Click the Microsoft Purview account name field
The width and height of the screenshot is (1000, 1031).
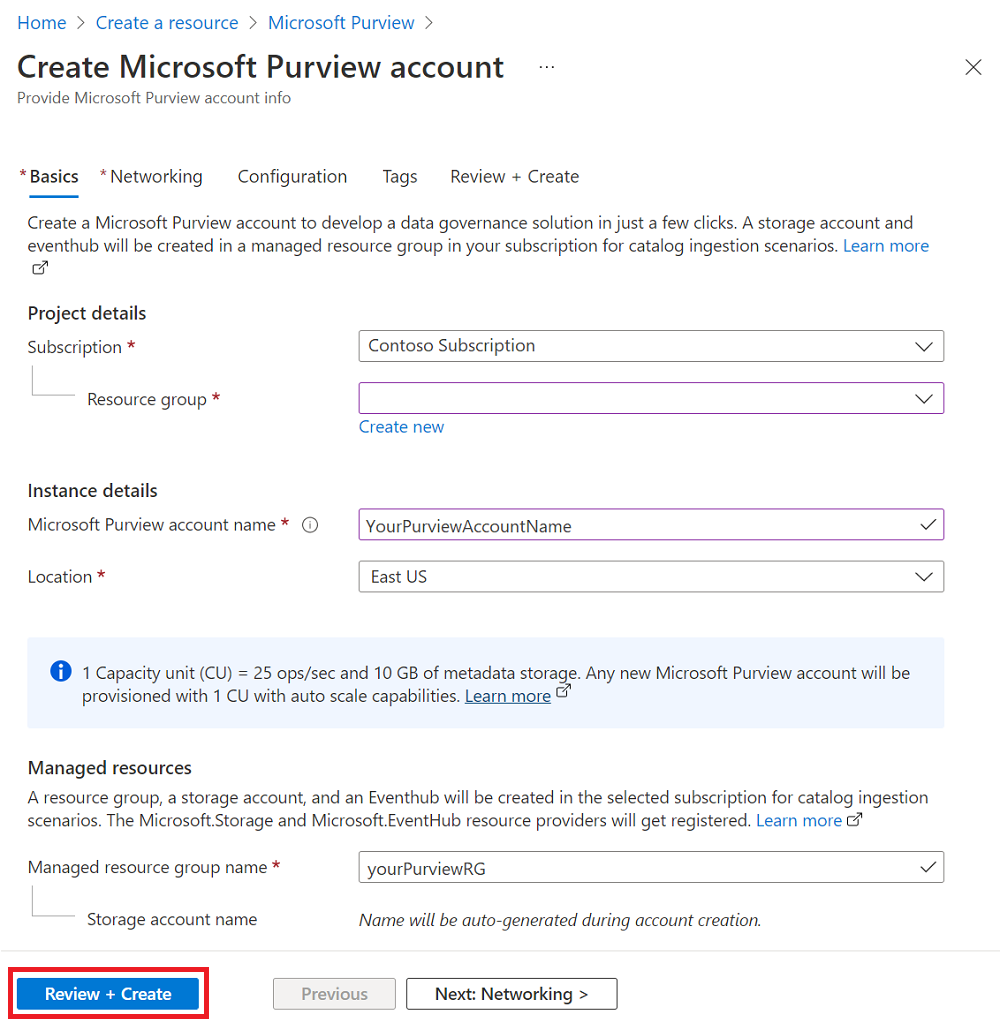650,524
